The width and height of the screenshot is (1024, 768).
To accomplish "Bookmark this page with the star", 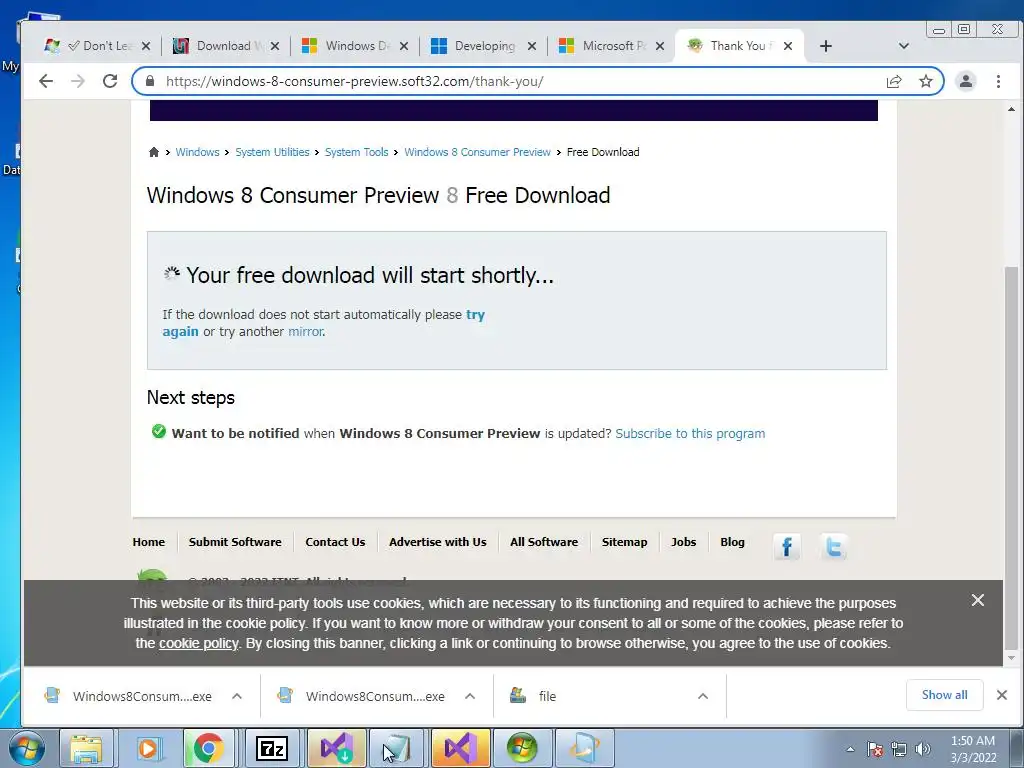I will (925, 81).
